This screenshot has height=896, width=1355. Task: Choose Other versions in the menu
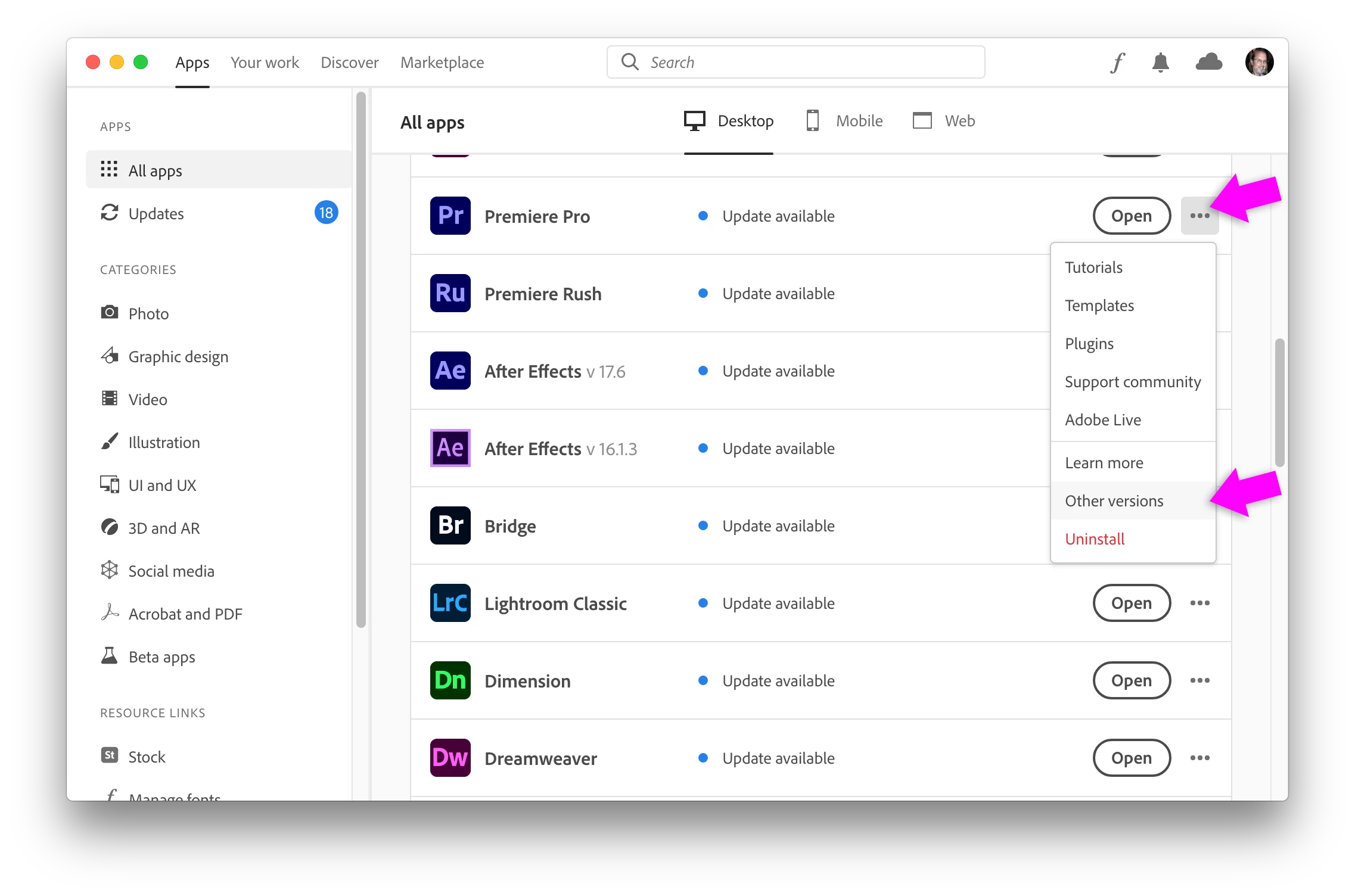(x=1114, y=501)
